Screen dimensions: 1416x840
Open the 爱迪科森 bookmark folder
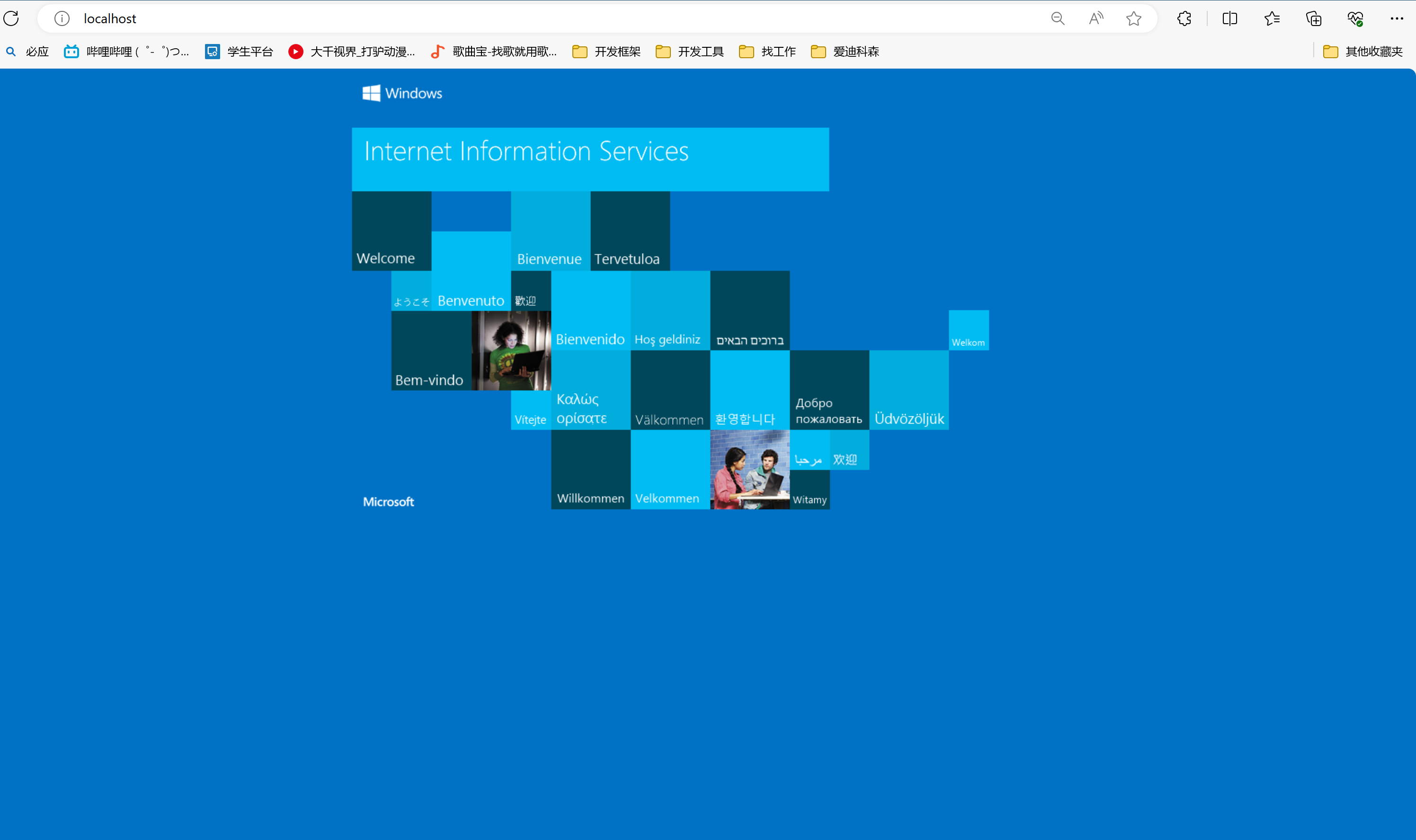coord(845,52)
